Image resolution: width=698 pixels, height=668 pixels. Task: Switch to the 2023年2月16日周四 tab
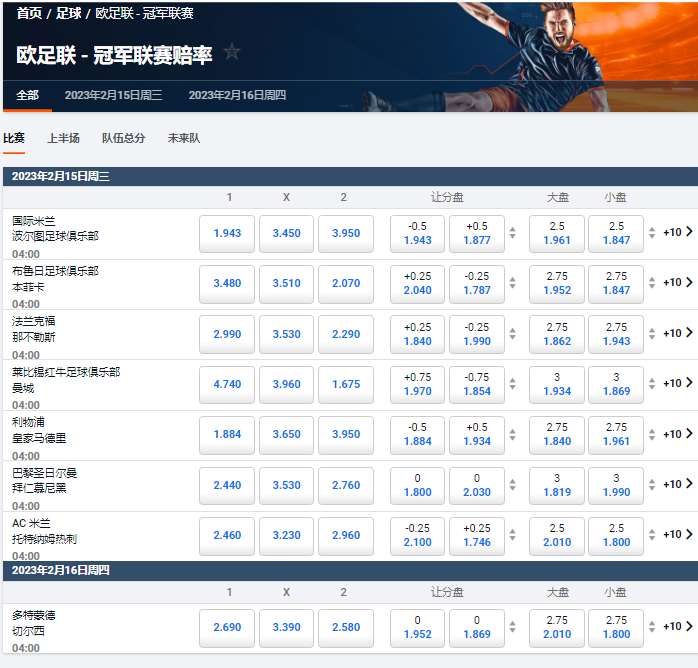click(x=237, y=95)
